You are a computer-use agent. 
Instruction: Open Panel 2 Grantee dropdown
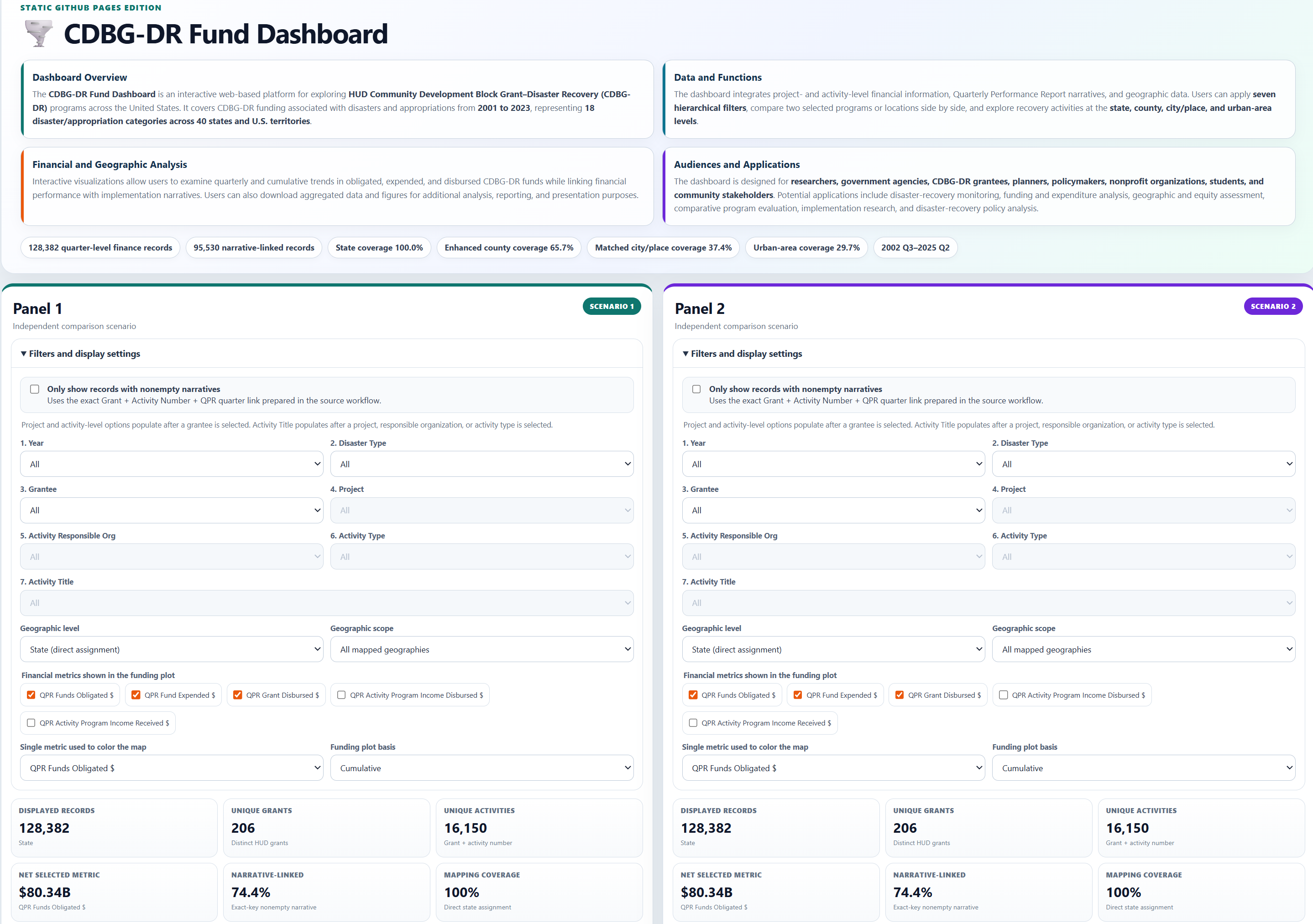click(833, 510)
